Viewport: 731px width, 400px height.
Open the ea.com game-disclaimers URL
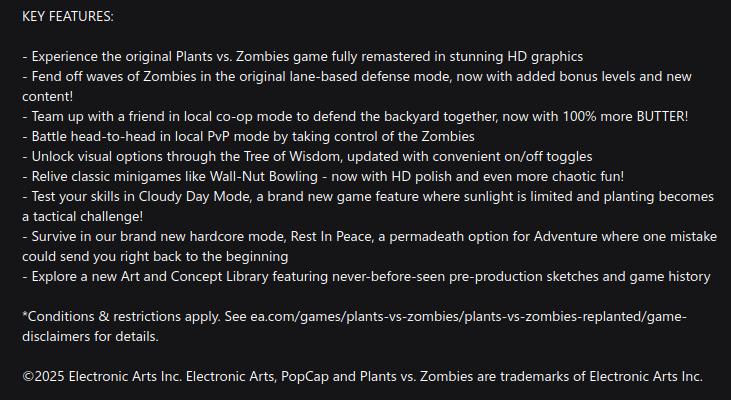468,317
